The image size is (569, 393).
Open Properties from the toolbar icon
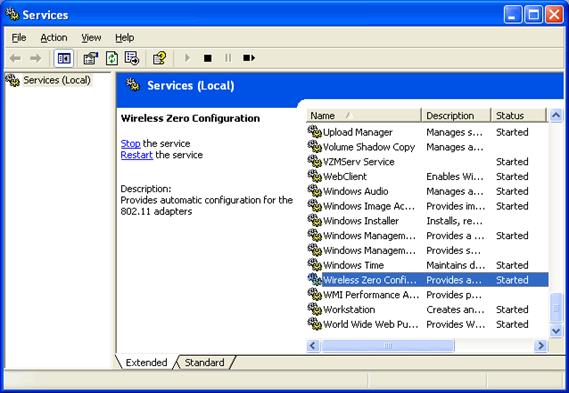91,58
